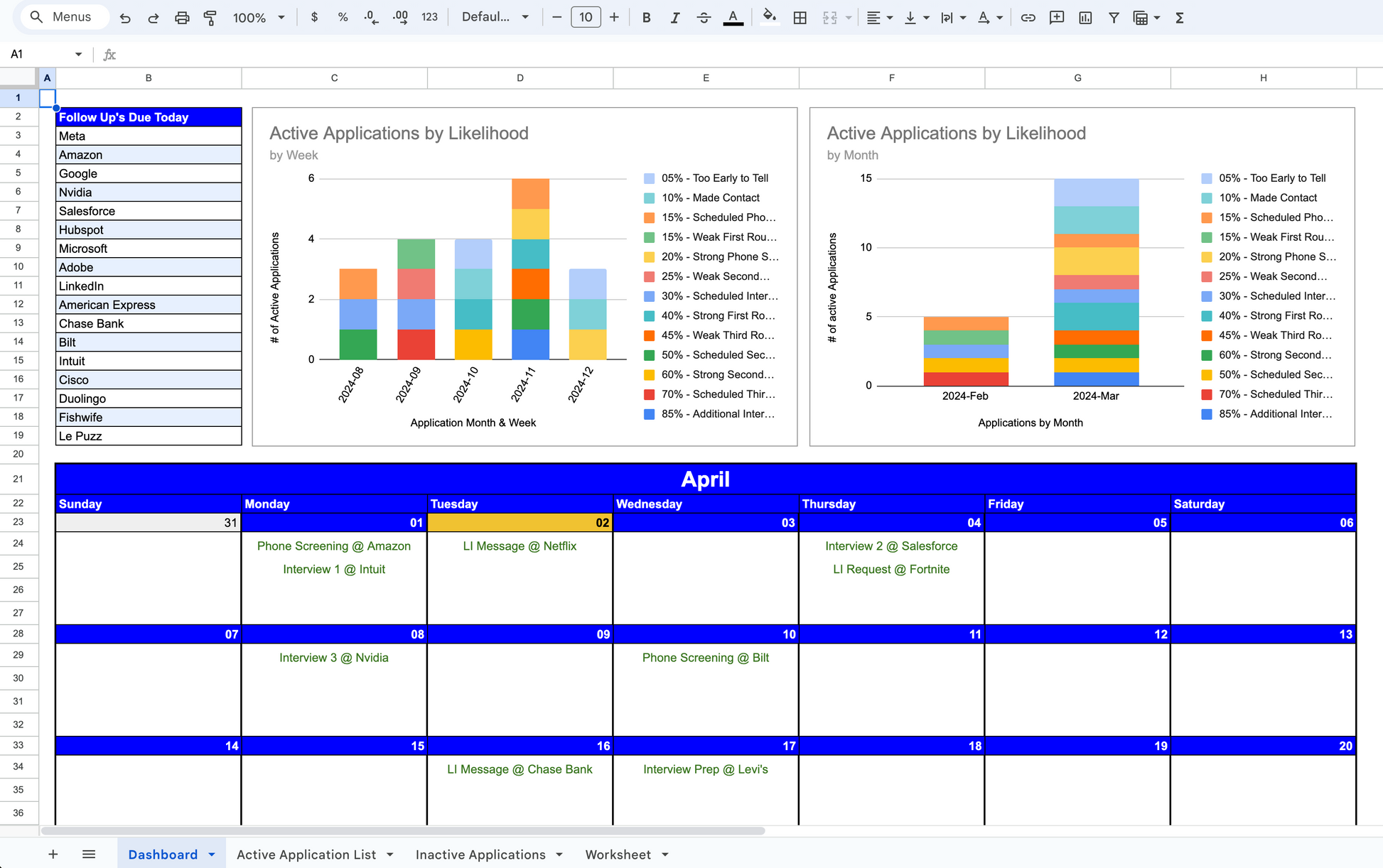This screenshot has width=1383, height=868.
Task: Toggle bold formatting
Action: click(x=646, y=18)
